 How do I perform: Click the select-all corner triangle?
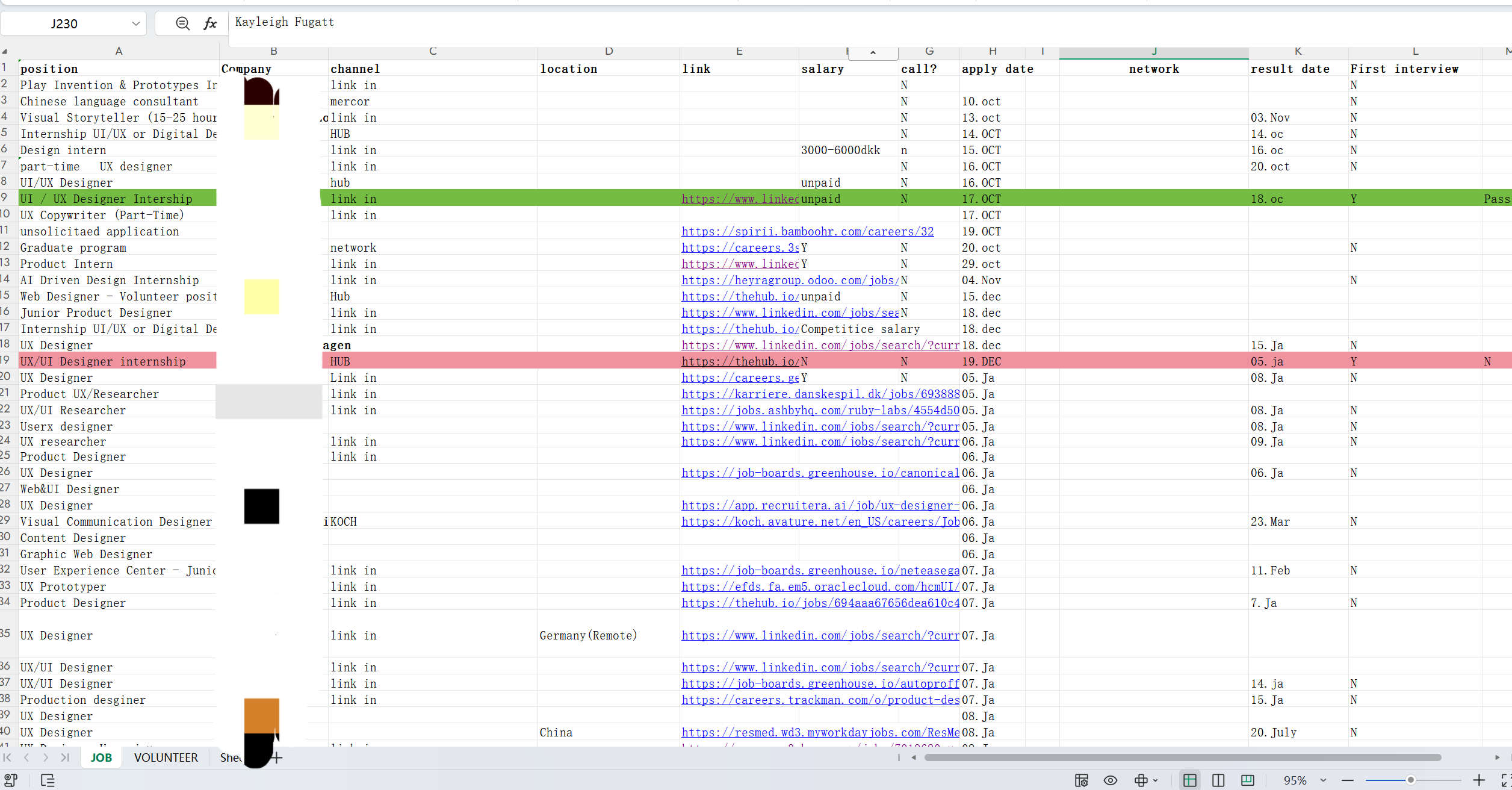coord(5,52)
